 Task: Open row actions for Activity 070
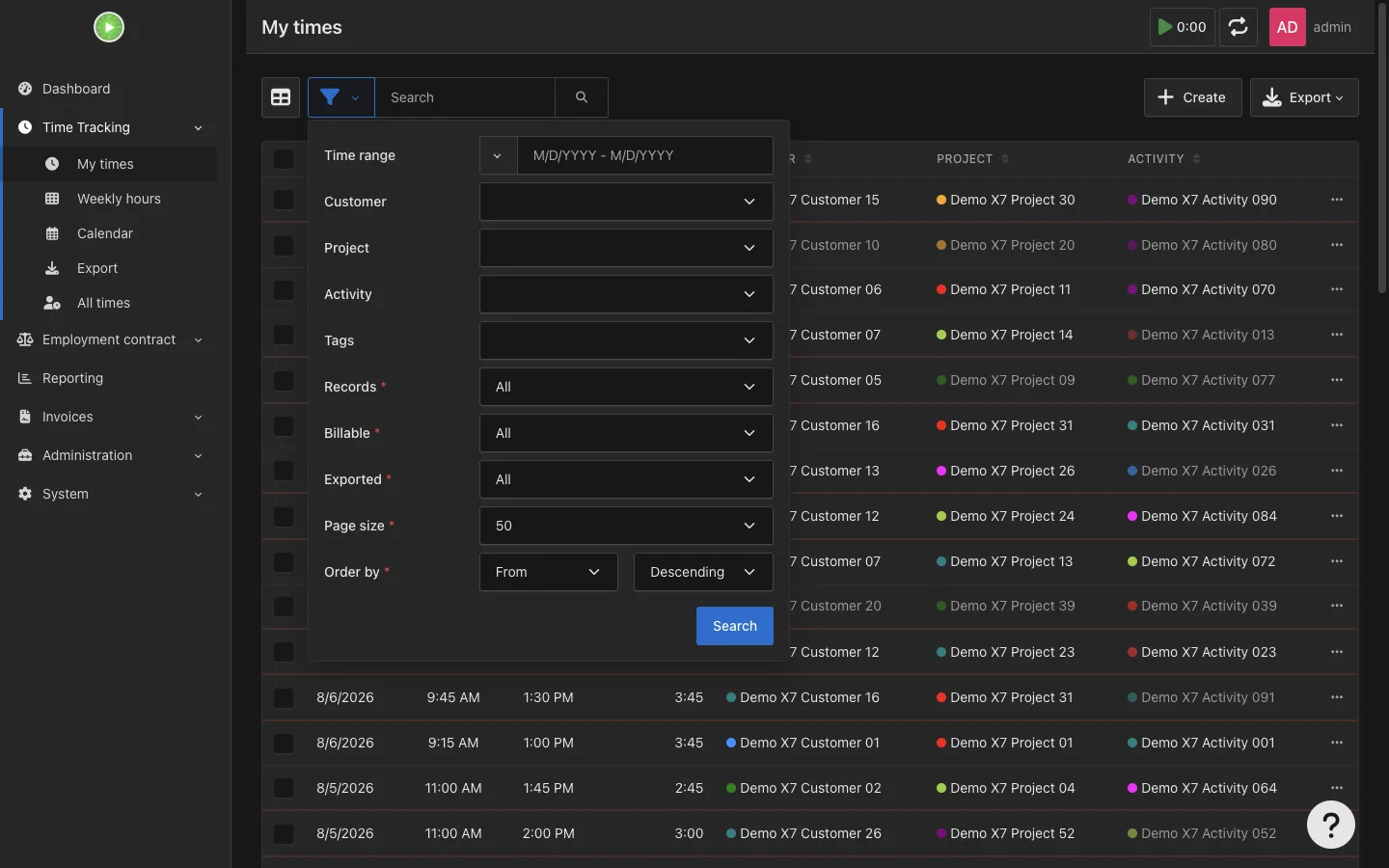tap(1337, 289)
